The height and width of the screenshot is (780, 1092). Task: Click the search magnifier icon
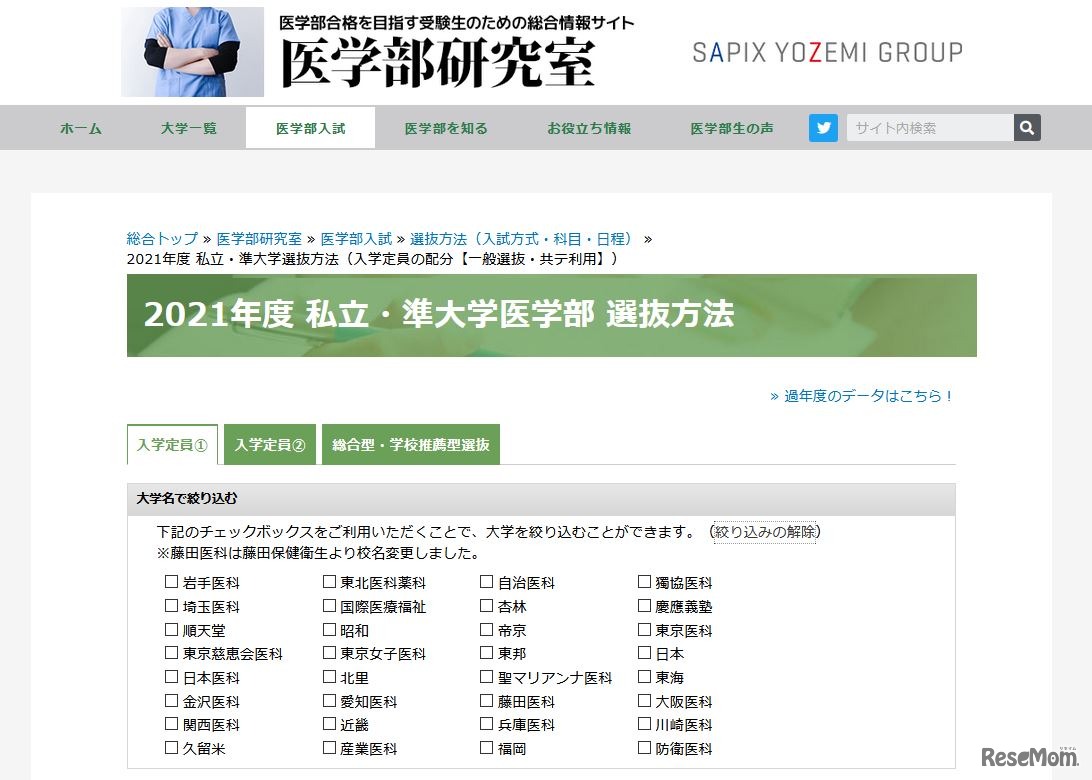pos(1026,127)
